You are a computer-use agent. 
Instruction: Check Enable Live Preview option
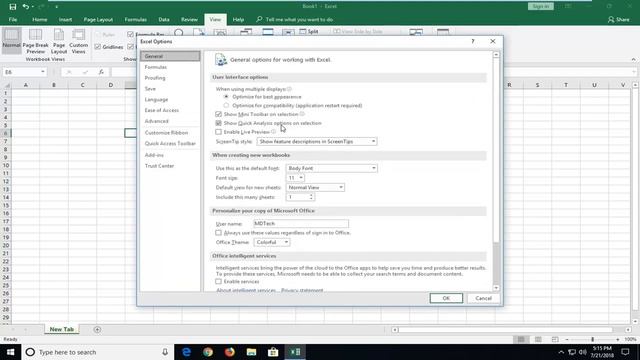click(x=218, y=132)
